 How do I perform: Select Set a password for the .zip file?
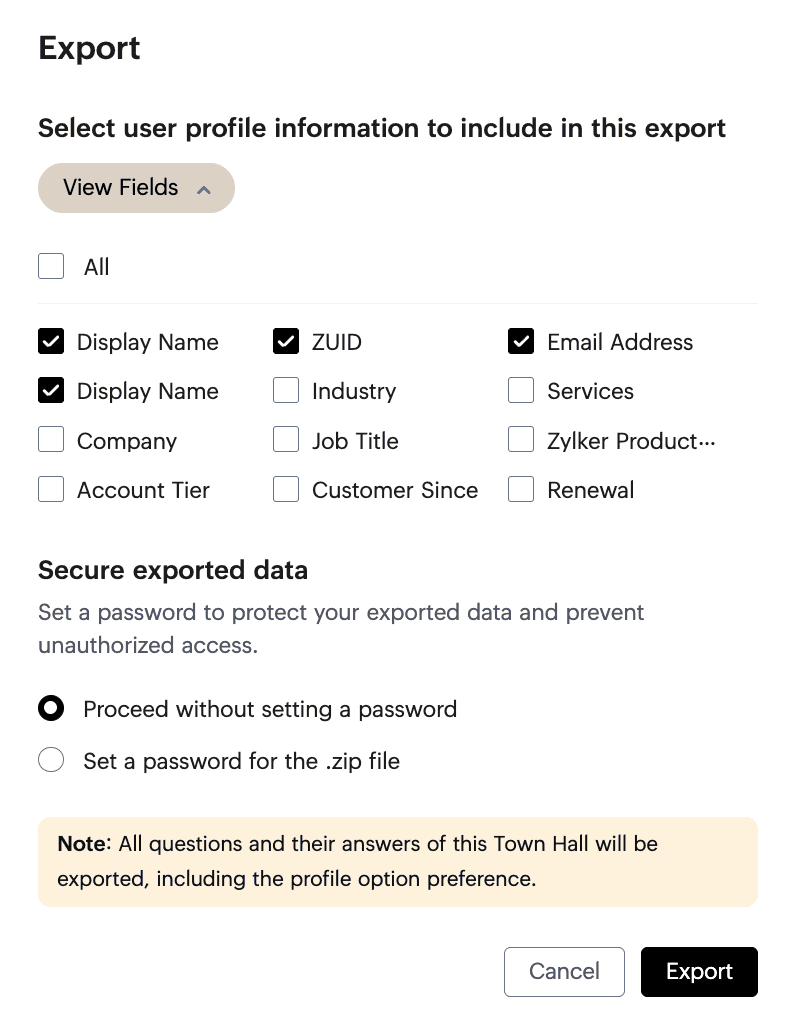(x=51, y=759)
